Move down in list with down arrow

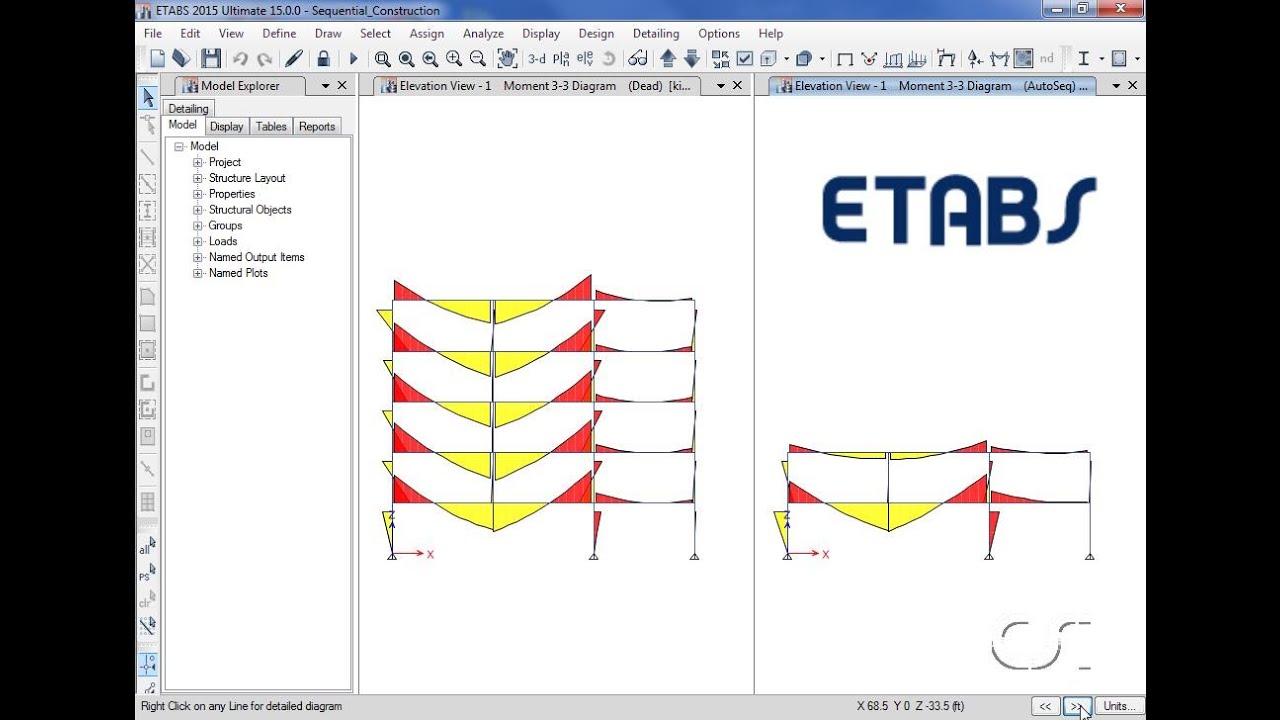tap(692, 59)
